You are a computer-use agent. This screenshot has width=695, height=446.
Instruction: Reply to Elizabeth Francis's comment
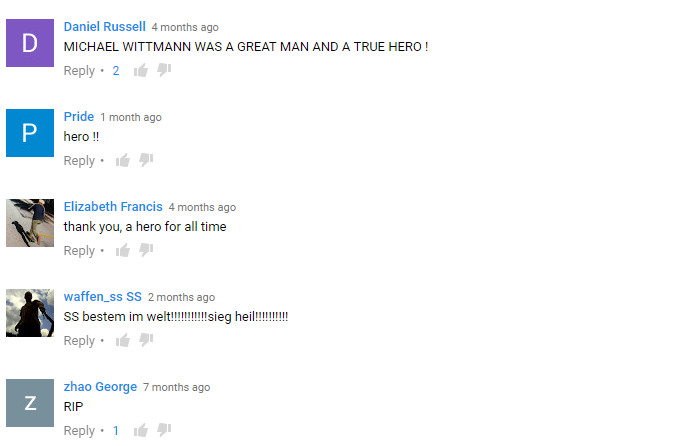coord(79,251)
